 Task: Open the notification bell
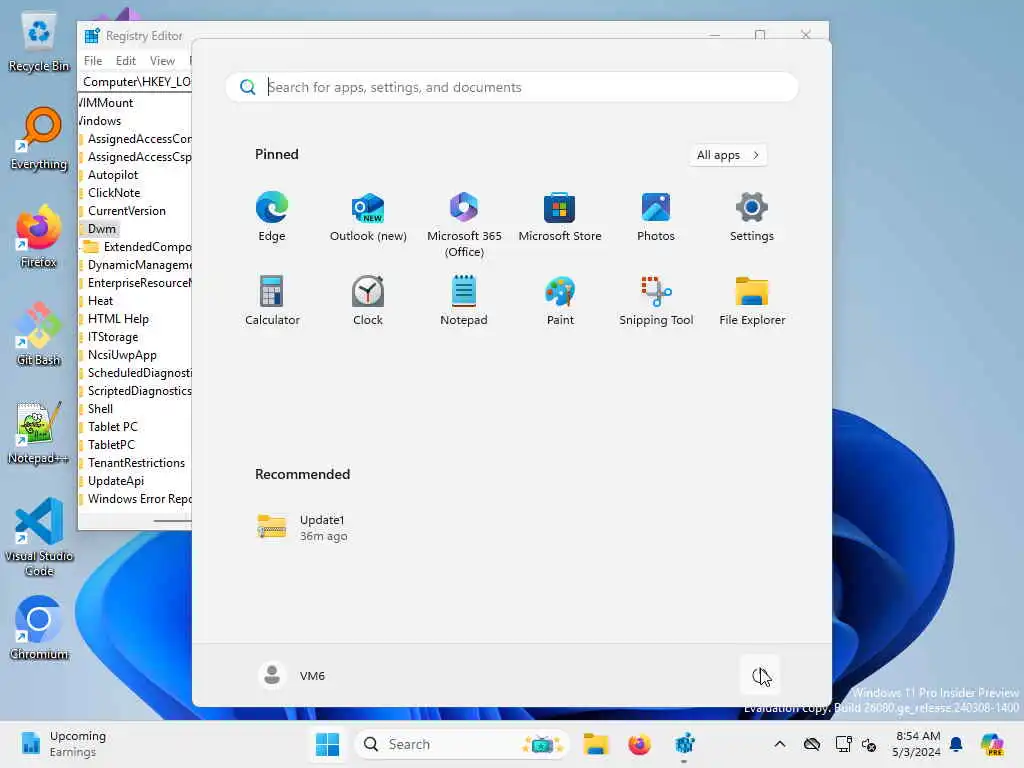point(956,744)
